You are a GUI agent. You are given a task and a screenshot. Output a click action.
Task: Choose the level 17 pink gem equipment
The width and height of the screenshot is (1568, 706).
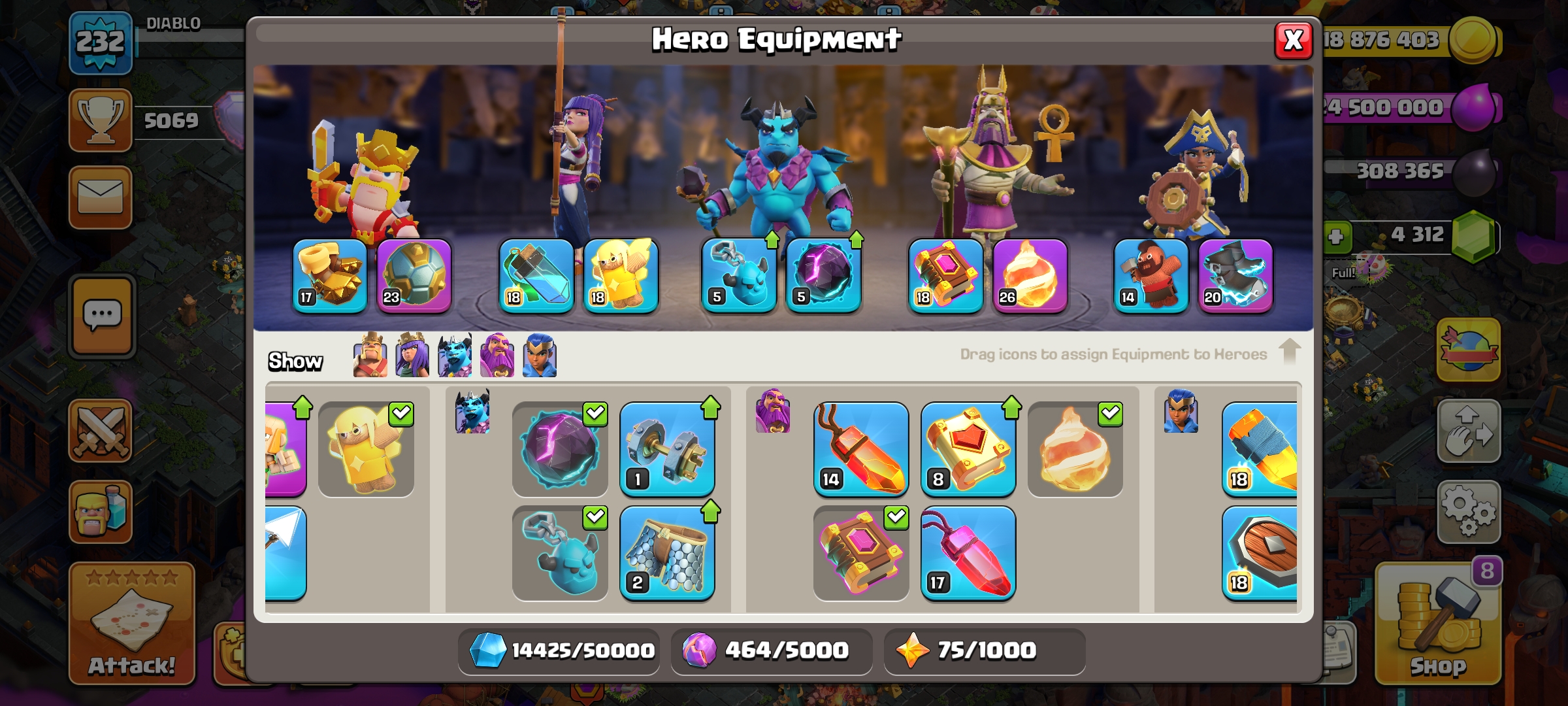(968, 553)
